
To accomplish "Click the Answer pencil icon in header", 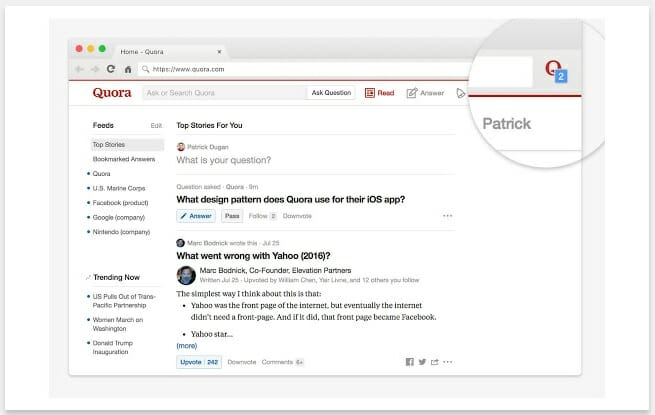I will (412, 93).
